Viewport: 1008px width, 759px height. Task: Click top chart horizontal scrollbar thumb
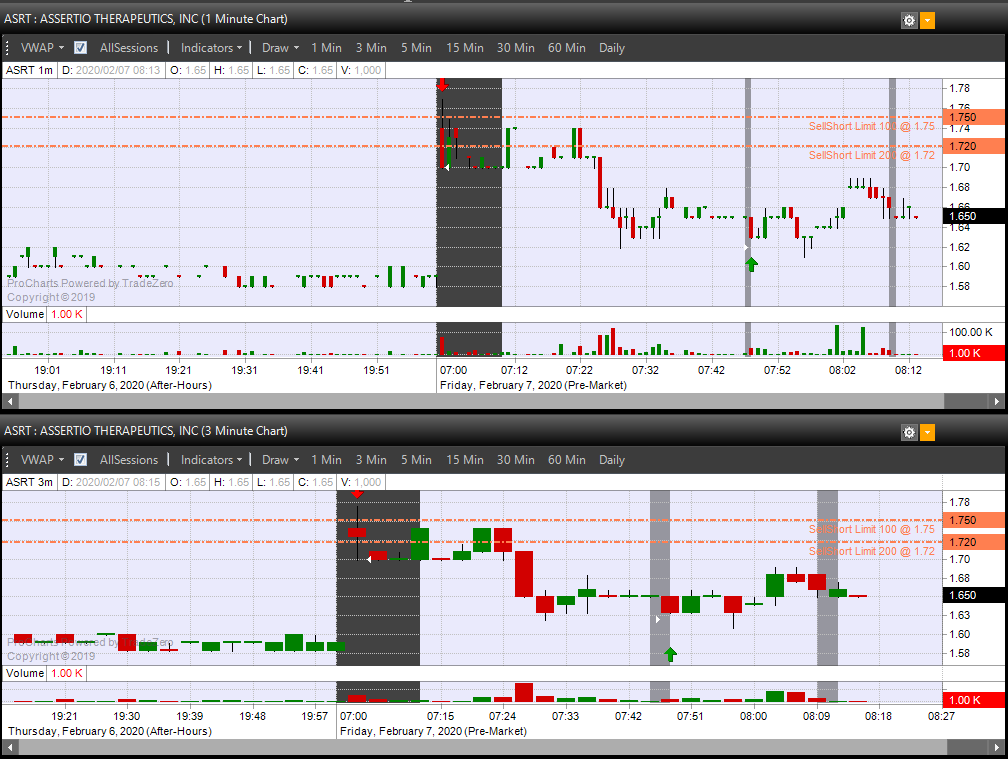point(481,401)
